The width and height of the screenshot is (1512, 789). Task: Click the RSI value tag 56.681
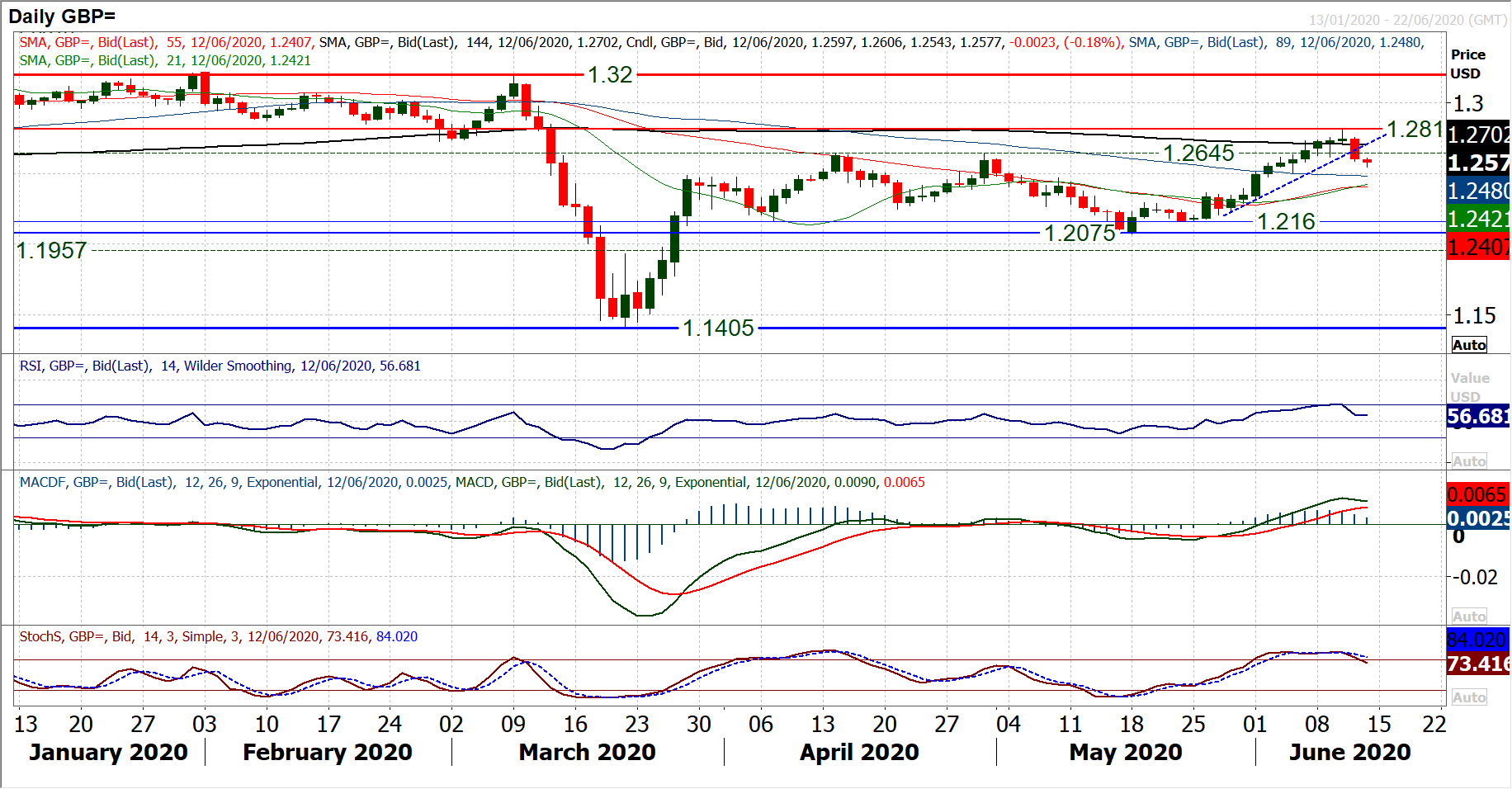coord(1477,416)
